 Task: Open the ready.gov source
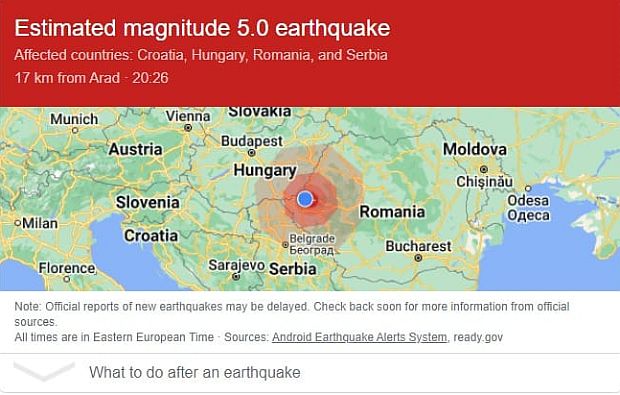coord(478,337)
